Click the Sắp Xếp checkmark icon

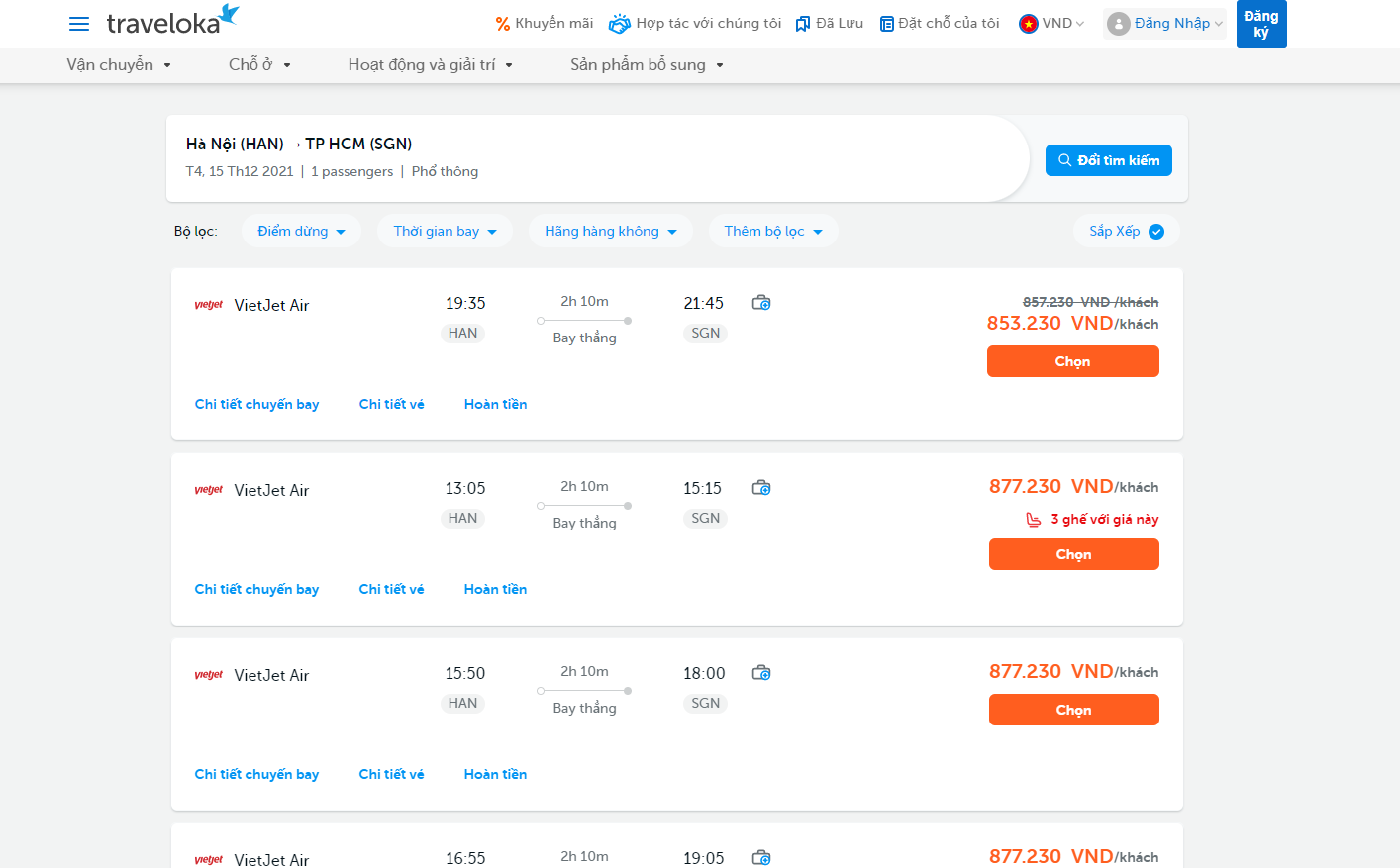pyautogui.click(x=1156, y=232)
